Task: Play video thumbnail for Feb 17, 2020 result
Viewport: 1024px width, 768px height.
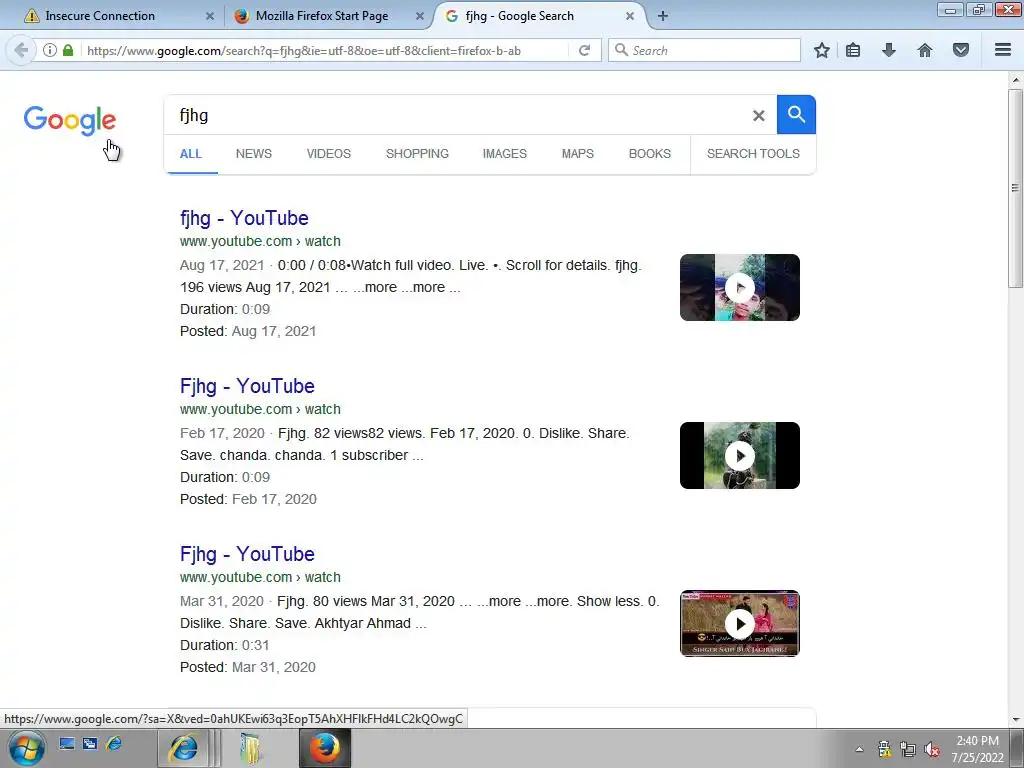Action: 740,455
